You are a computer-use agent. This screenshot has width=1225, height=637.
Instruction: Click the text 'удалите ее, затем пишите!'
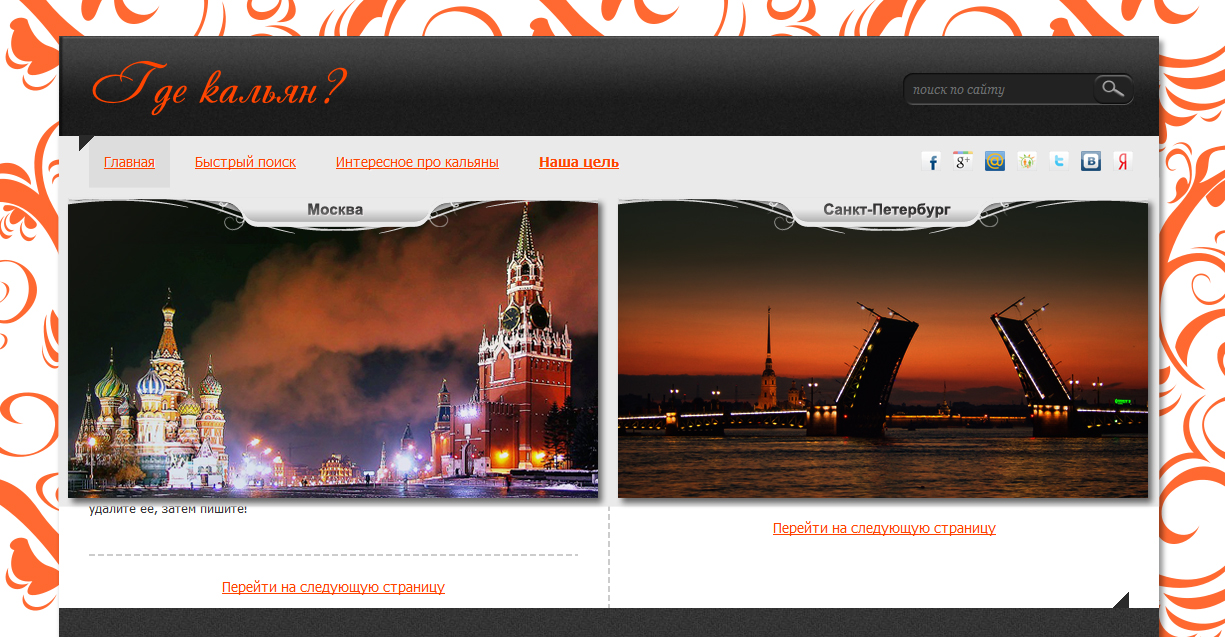click(168, 509)
